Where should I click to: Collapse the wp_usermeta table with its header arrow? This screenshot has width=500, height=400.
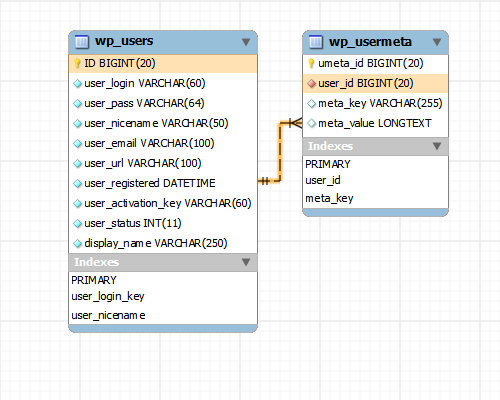437,42
